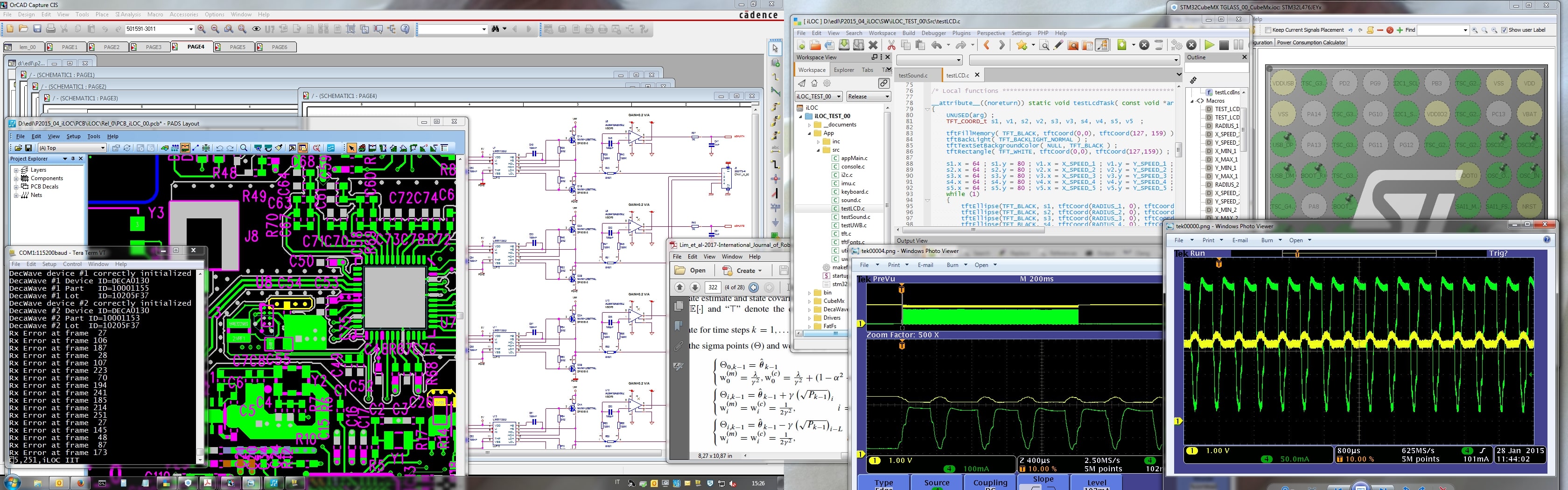The width and height of the screenshot is (1568, 490).
Task: Open the bookmarks panel in Adobe Reader
Action: (679, 326)
